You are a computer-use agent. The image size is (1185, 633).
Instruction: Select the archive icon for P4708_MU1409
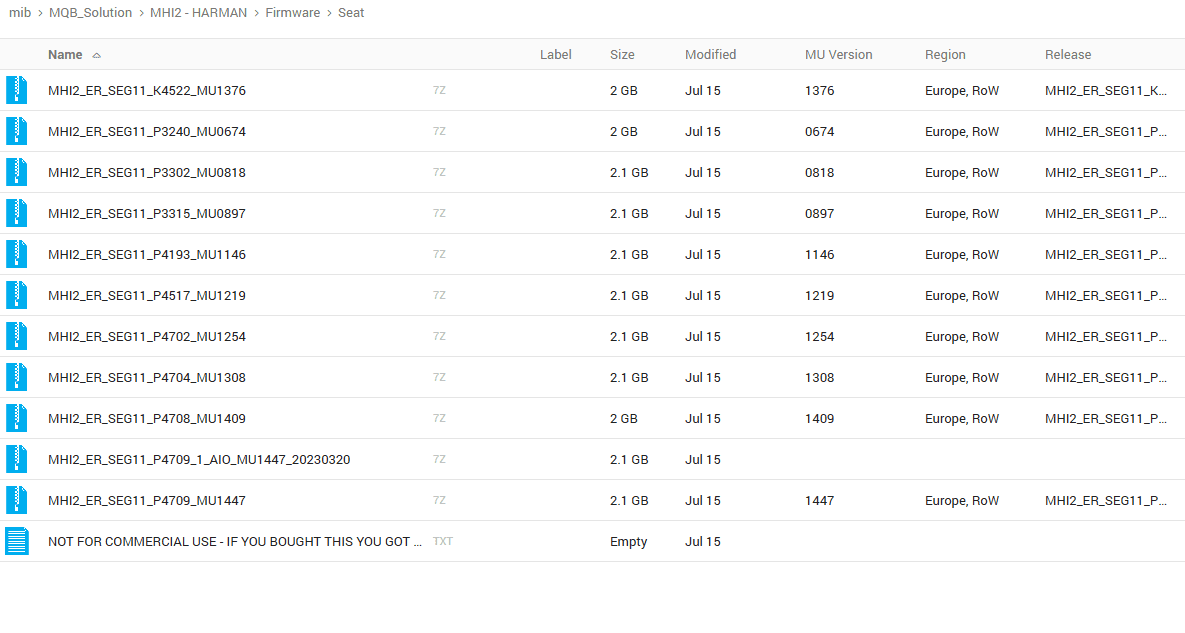tap(17, 418)
